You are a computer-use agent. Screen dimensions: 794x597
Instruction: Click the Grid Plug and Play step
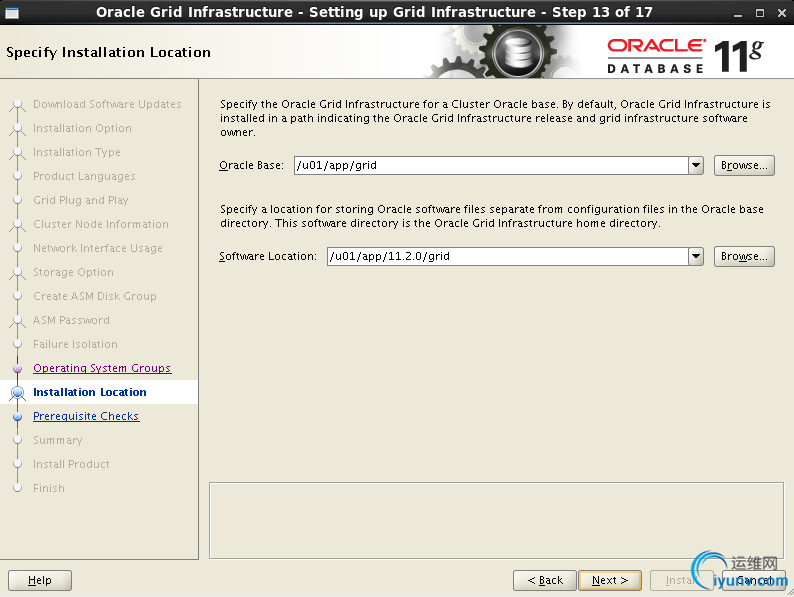(x=81, y=200)
